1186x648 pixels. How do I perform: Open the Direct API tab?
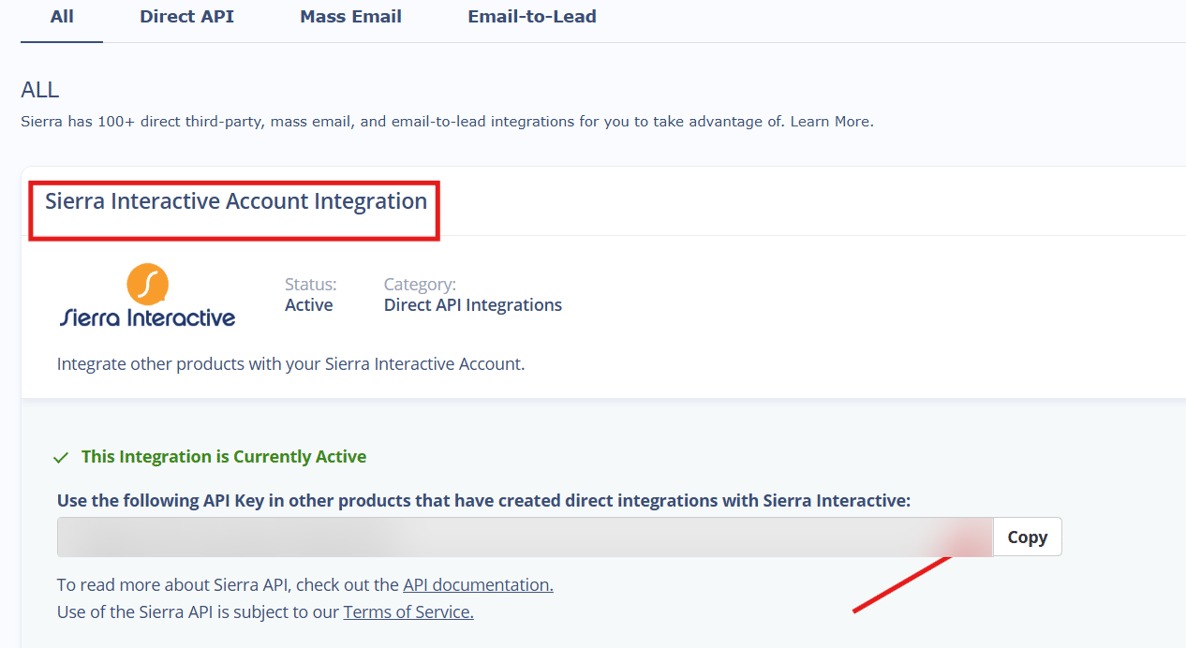pyautogui.click(x=187, y=17)
